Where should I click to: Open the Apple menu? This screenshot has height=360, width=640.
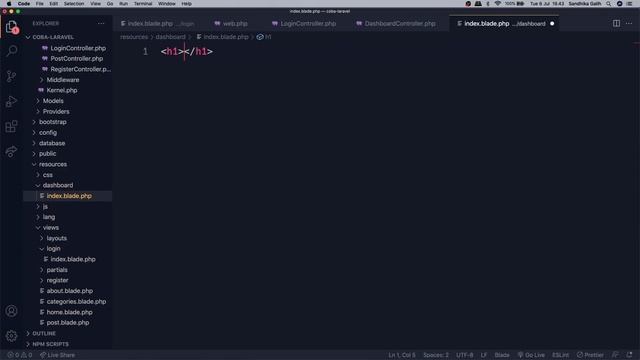9,4
